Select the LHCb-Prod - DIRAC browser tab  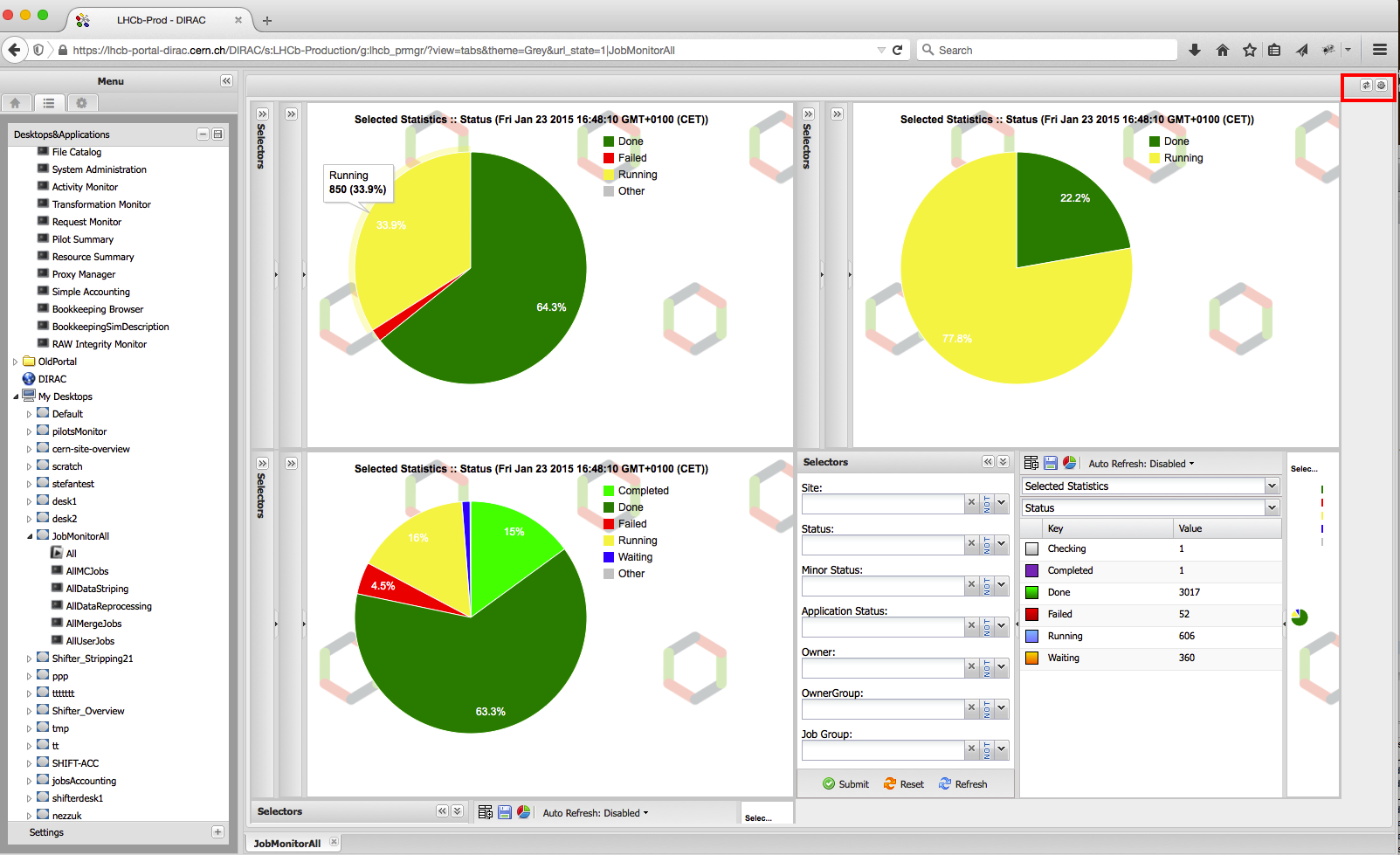tap(162, 20)
